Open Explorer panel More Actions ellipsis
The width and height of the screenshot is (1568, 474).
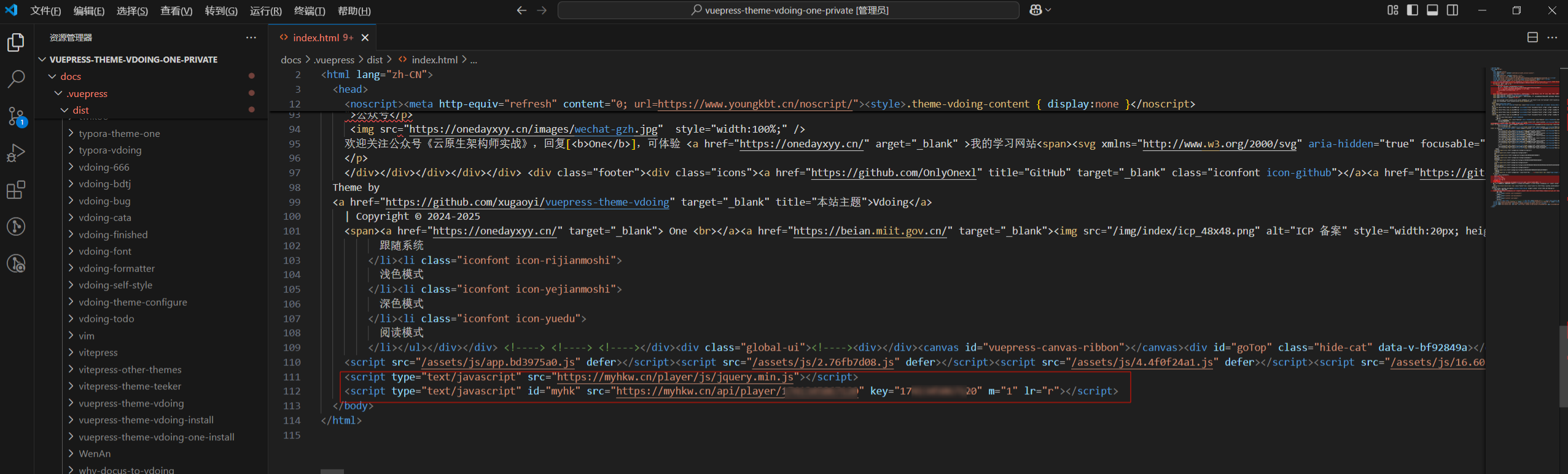(x=251, y=37)
